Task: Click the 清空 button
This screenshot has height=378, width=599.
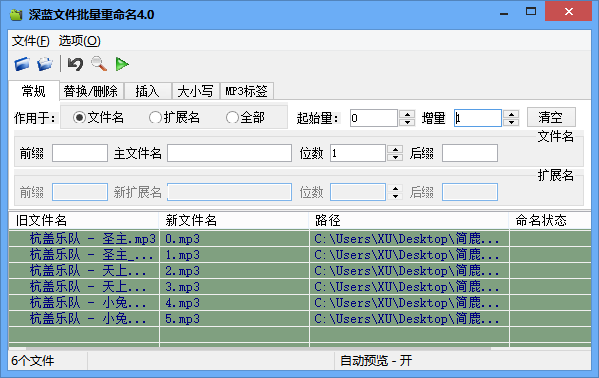Action: click(551, 117)
